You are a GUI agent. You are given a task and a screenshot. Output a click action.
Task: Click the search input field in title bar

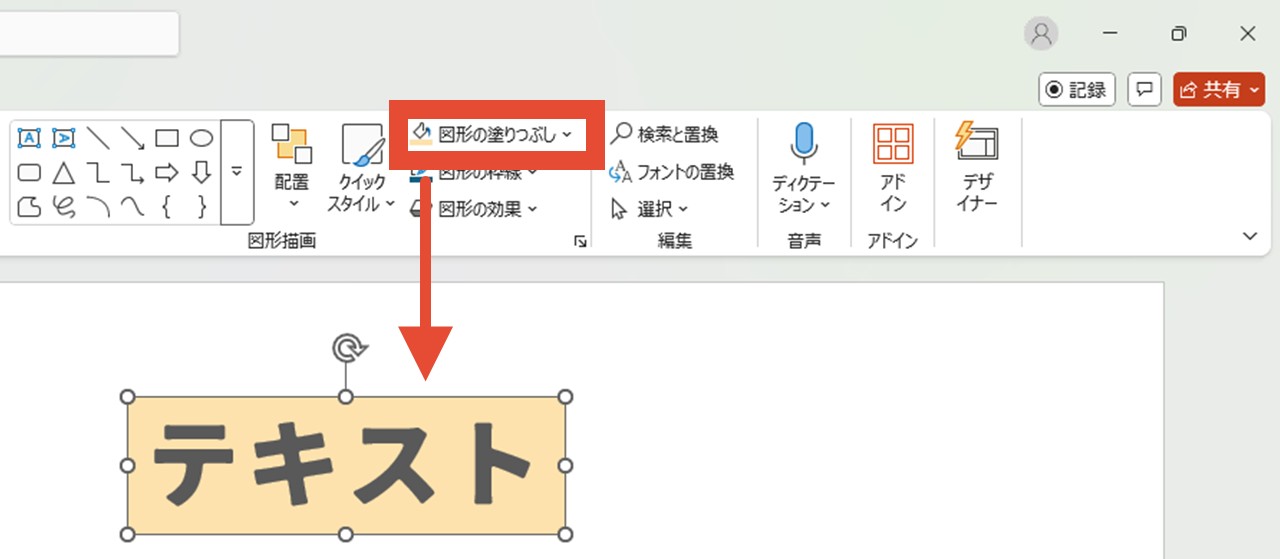tap(89, 34)
